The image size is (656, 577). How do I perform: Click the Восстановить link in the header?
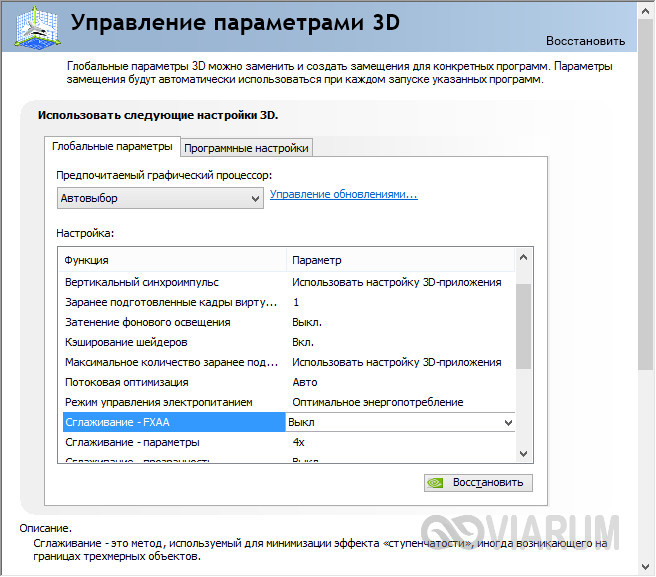pyautogui.click(x=585, y=41)
